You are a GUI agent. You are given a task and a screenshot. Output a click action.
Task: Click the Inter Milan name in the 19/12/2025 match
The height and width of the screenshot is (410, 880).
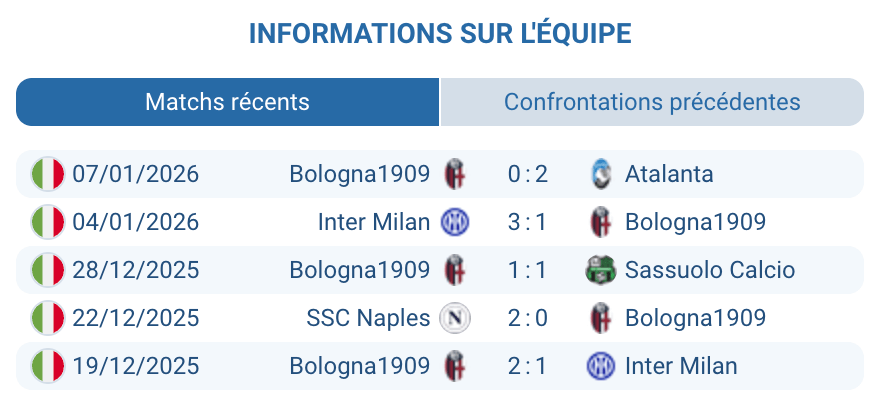click(680, 366)
